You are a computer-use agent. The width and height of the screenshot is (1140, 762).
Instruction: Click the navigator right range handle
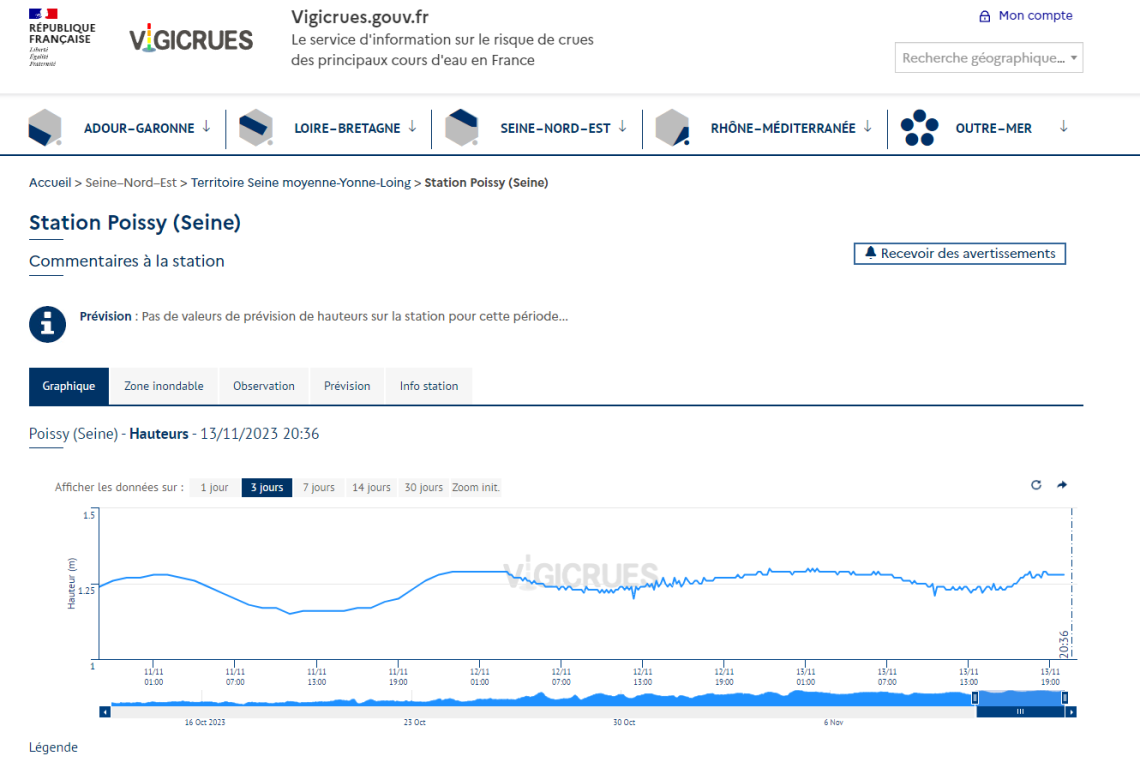[1064, 698]
